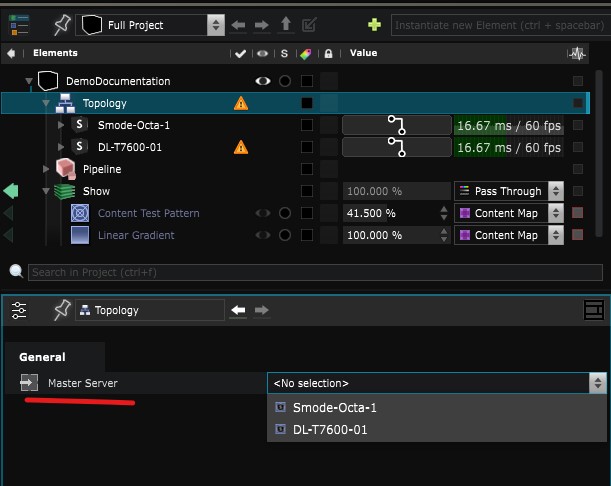Click the pin icon beside Full Project
The height and width of the screenshot is (486, 611).
point(61,24)
